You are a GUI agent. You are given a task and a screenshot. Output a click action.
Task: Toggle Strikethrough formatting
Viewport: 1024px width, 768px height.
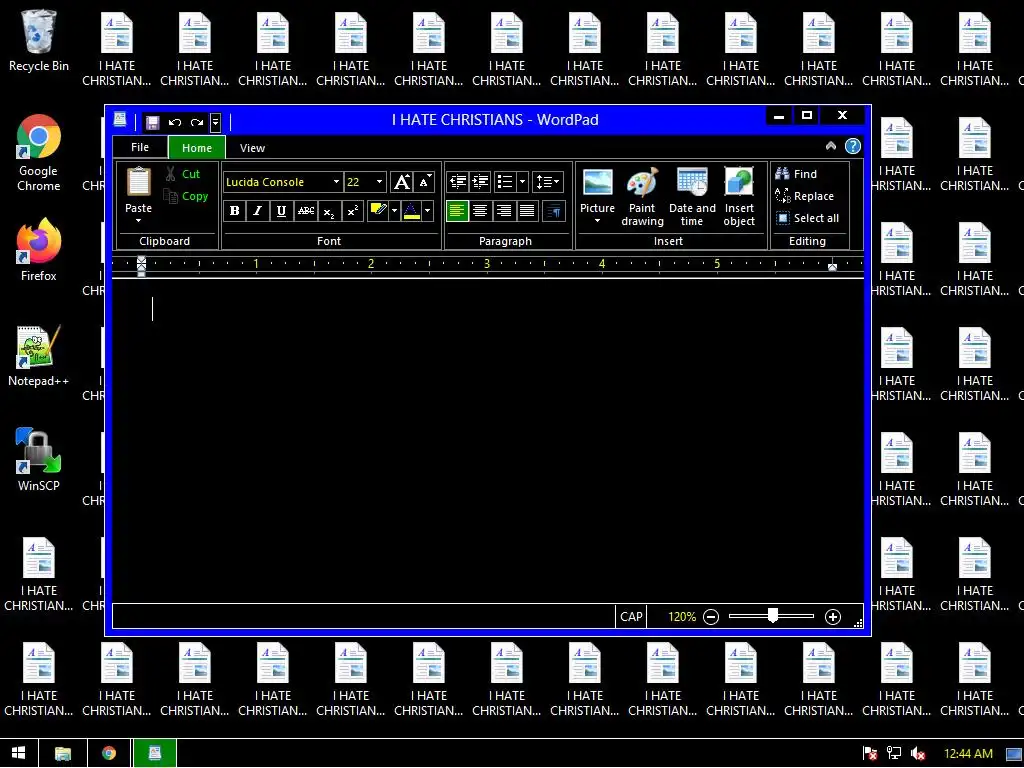pos(305,211)
